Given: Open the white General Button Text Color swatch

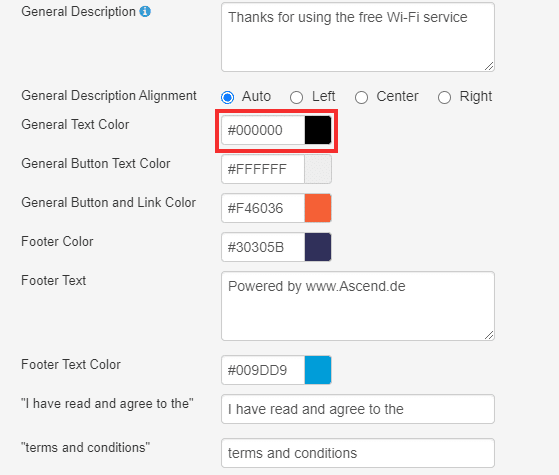Looking at the screenshot, I should [x=318, y=169].
